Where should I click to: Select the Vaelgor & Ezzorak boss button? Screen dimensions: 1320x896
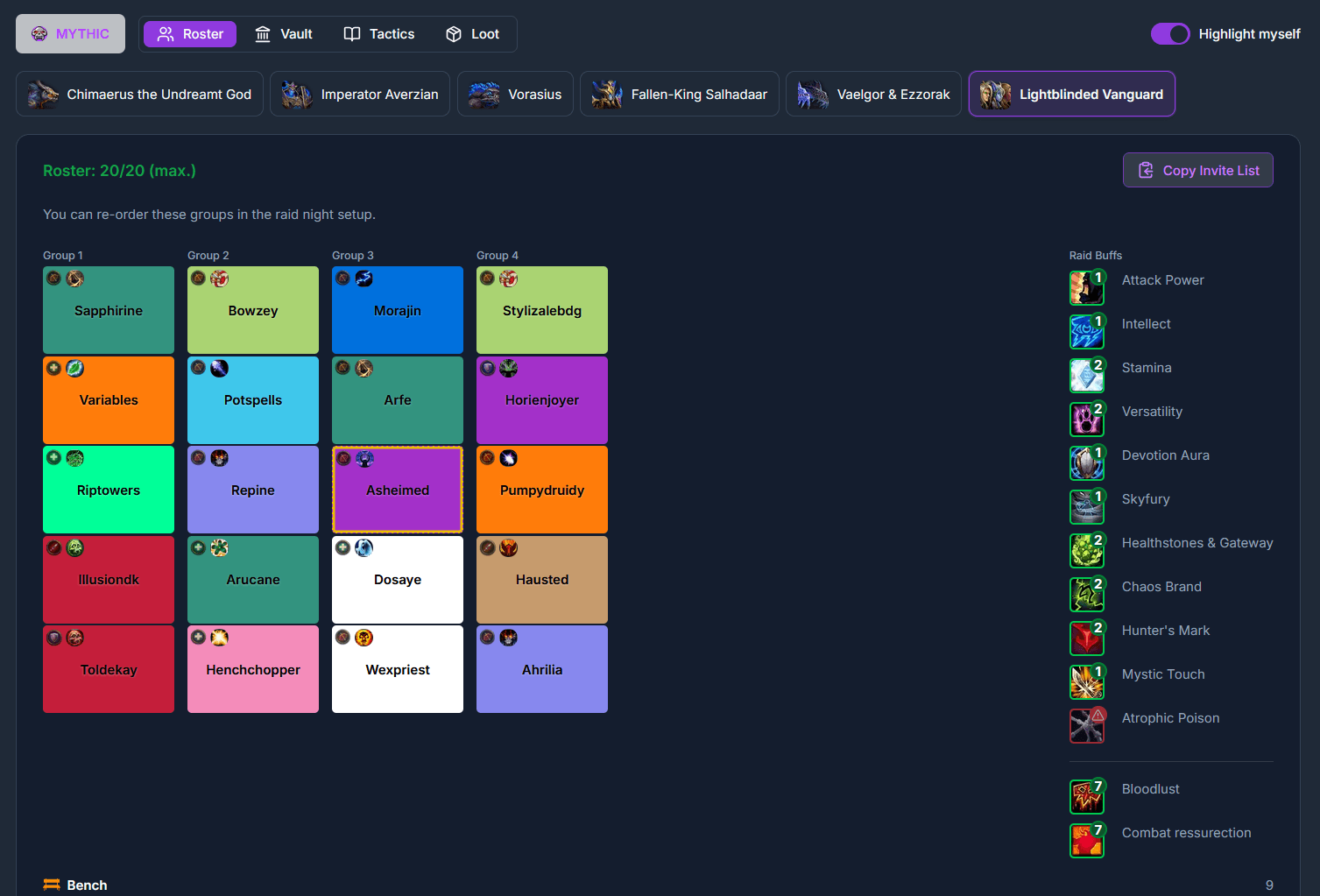873,94
